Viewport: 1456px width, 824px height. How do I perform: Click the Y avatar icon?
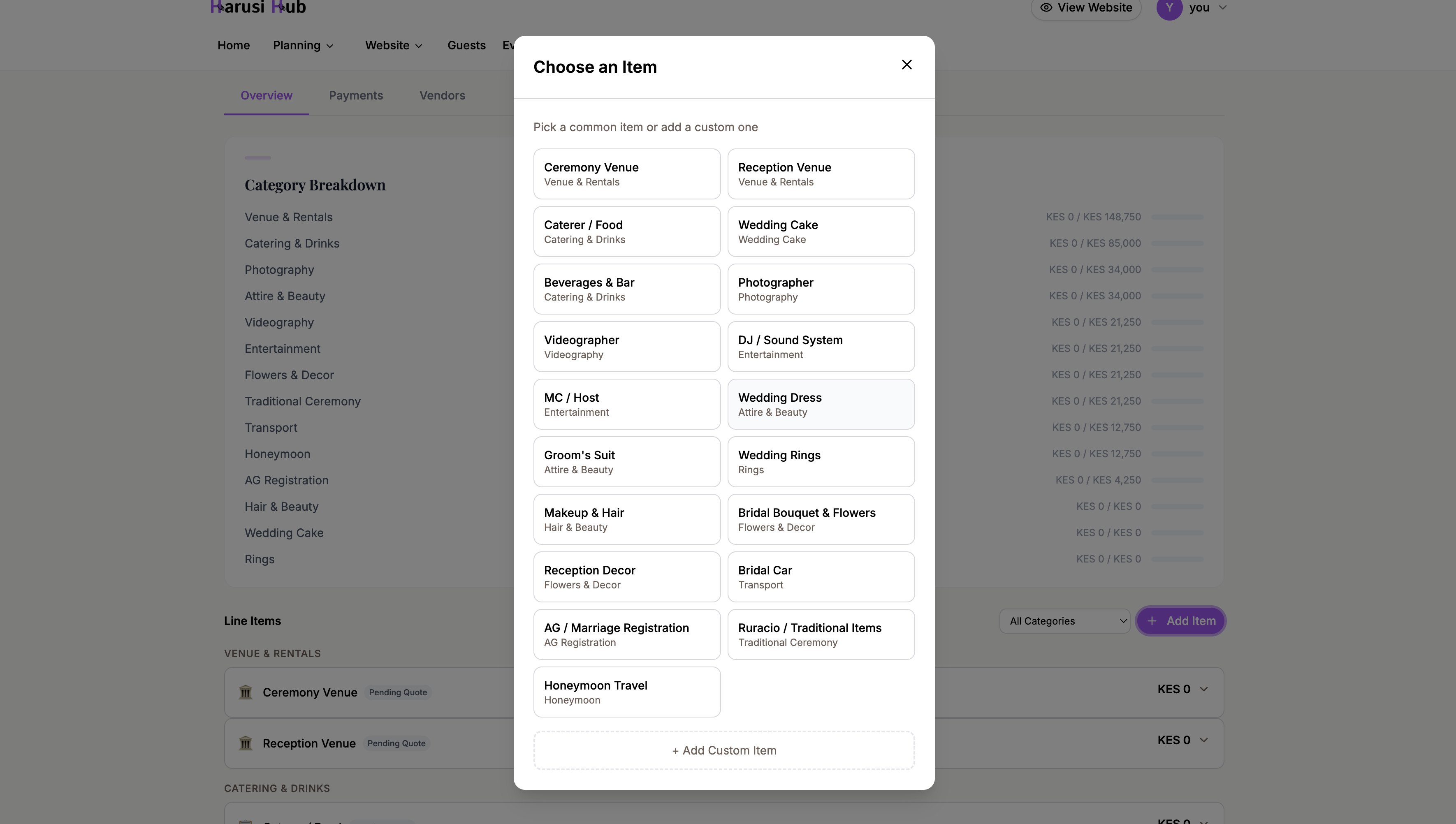1170,9
